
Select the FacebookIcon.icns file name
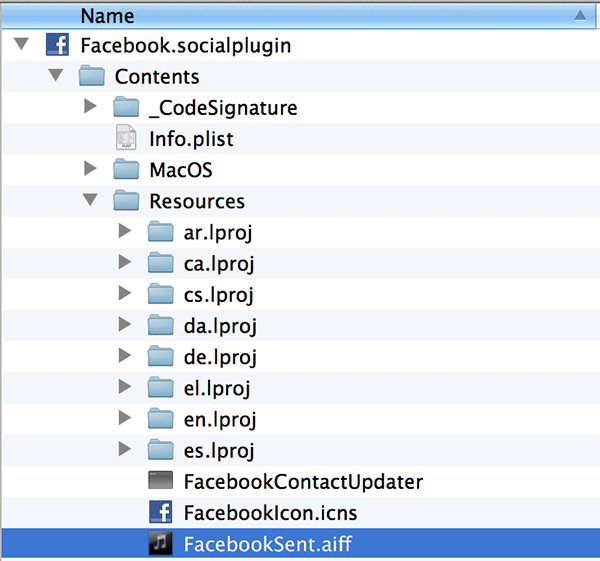click(271, 513)
